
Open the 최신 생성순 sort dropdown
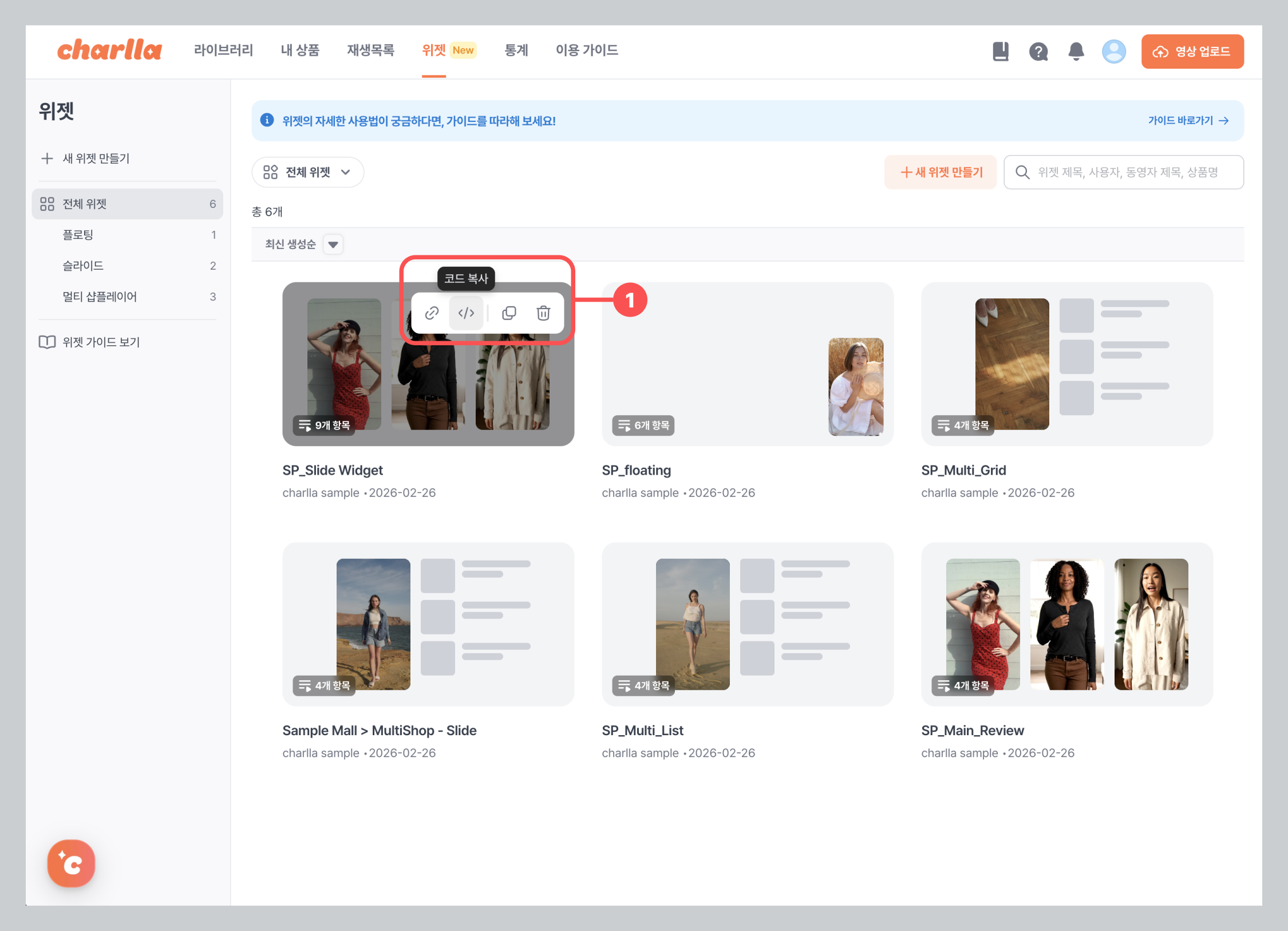click(333, 244)
